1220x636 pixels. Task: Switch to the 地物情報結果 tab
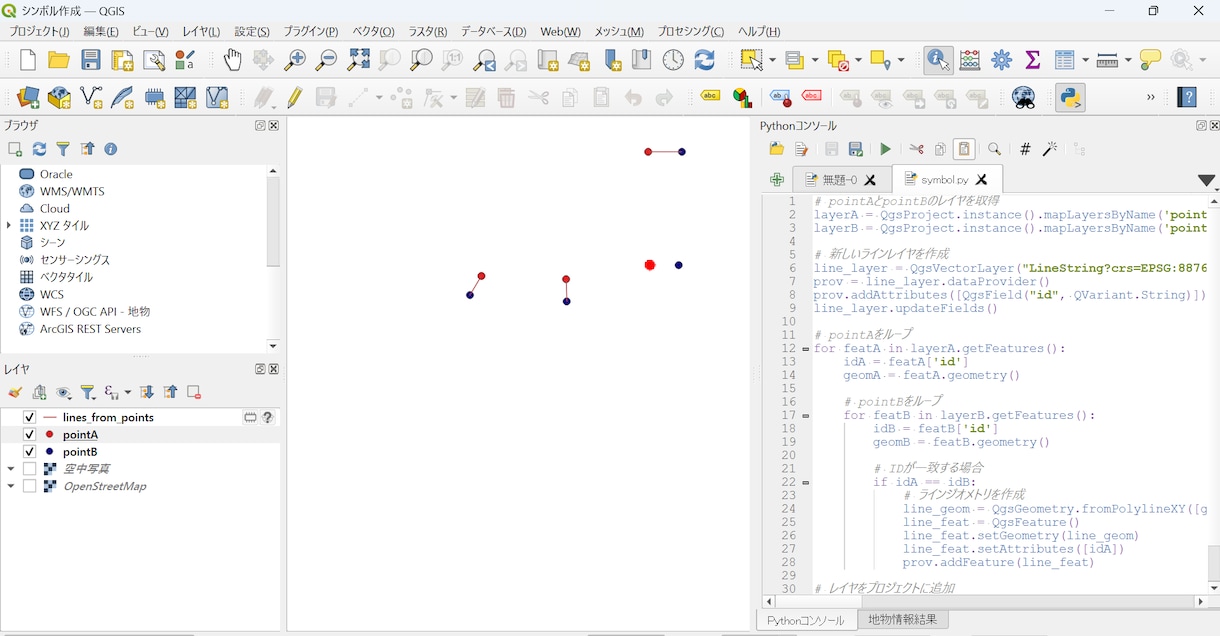tap(902, 620)
